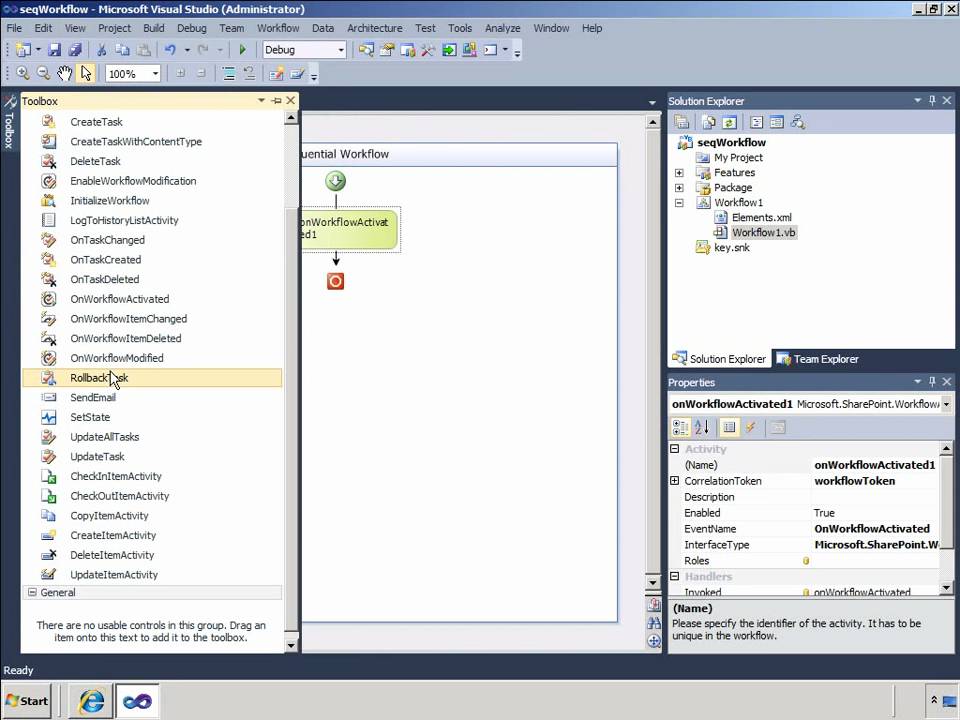This screenshot has height=720, width=960.
Task: Click the Alphabetical sort icon in Properties
Action: tap(702, 427)
